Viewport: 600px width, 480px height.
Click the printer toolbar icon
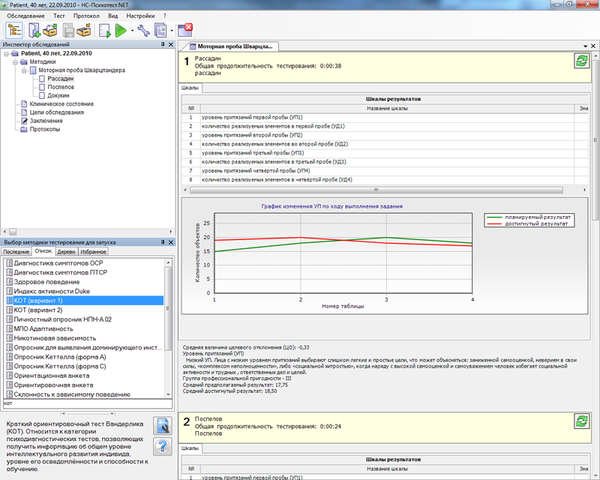[68, 30]
